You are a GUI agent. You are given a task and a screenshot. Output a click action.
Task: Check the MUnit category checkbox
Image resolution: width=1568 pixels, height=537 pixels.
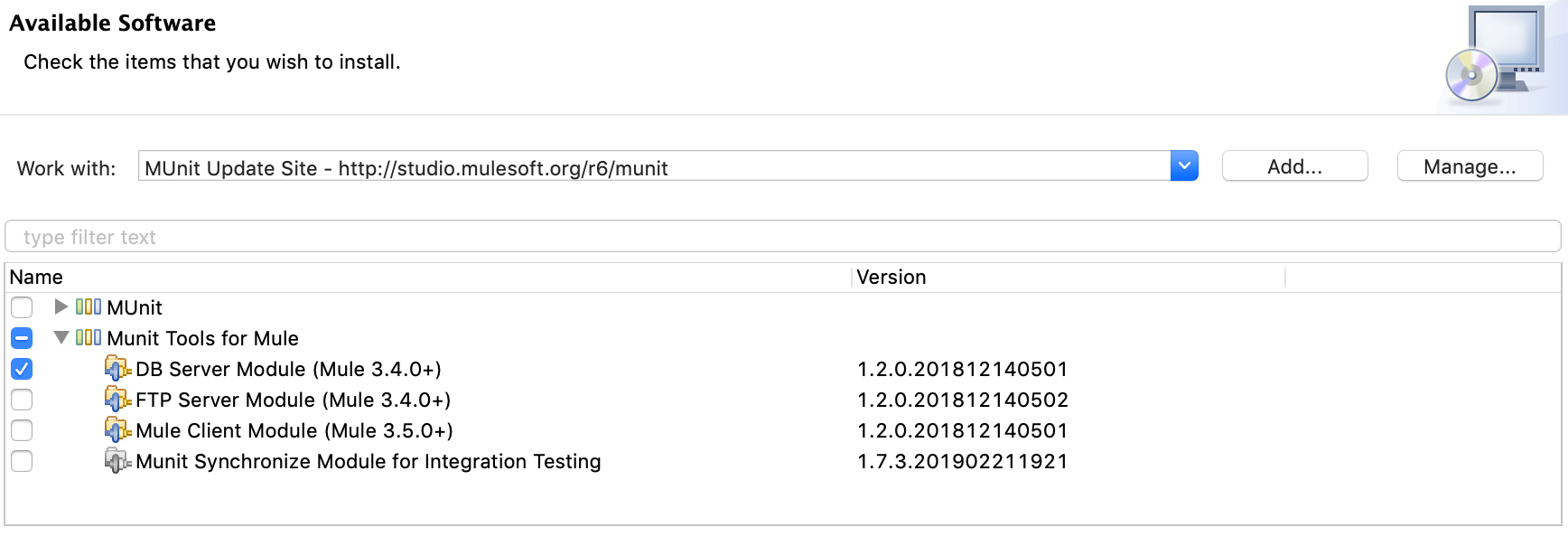coord(22,307)
